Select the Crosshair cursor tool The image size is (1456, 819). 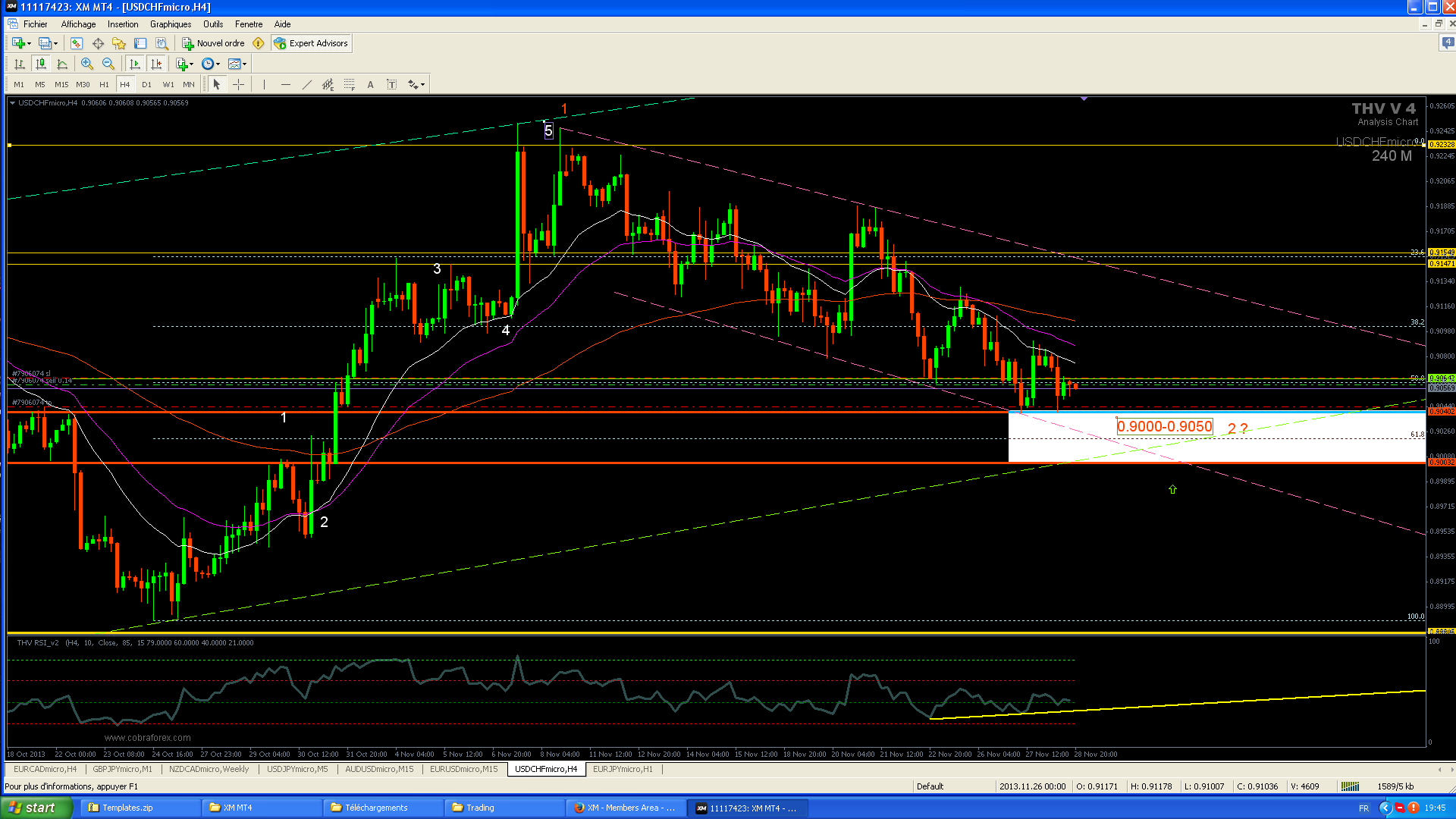point(238,84)
